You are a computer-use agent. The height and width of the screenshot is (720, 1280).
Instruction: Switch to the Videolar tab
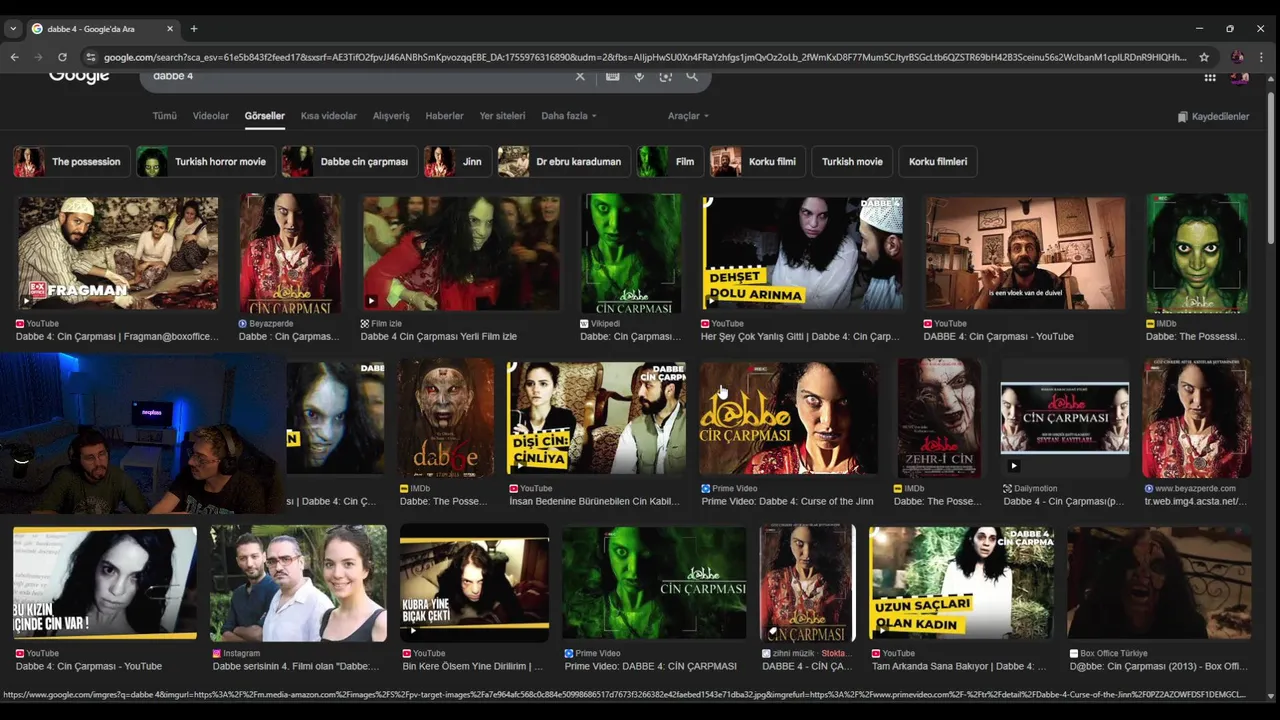(210, 116)
